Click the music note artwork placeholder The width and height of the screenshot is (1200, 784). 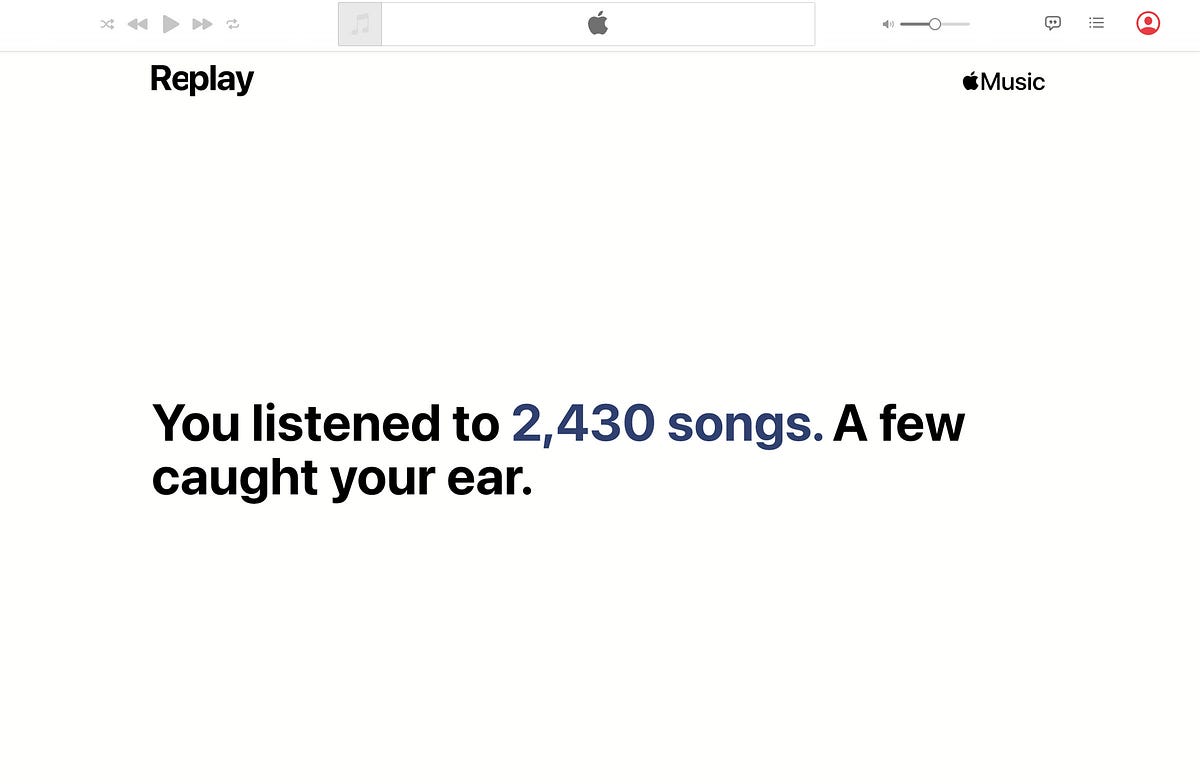(360, 23)
